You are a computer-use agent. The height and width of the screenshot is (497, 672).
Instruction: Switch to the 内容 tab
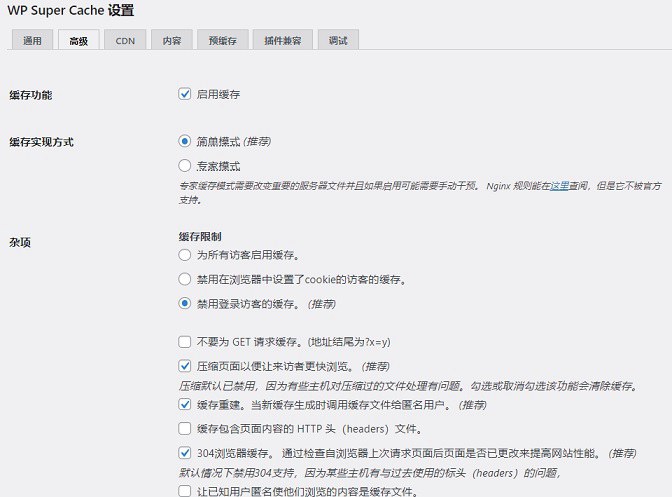[x=172, y=40]
